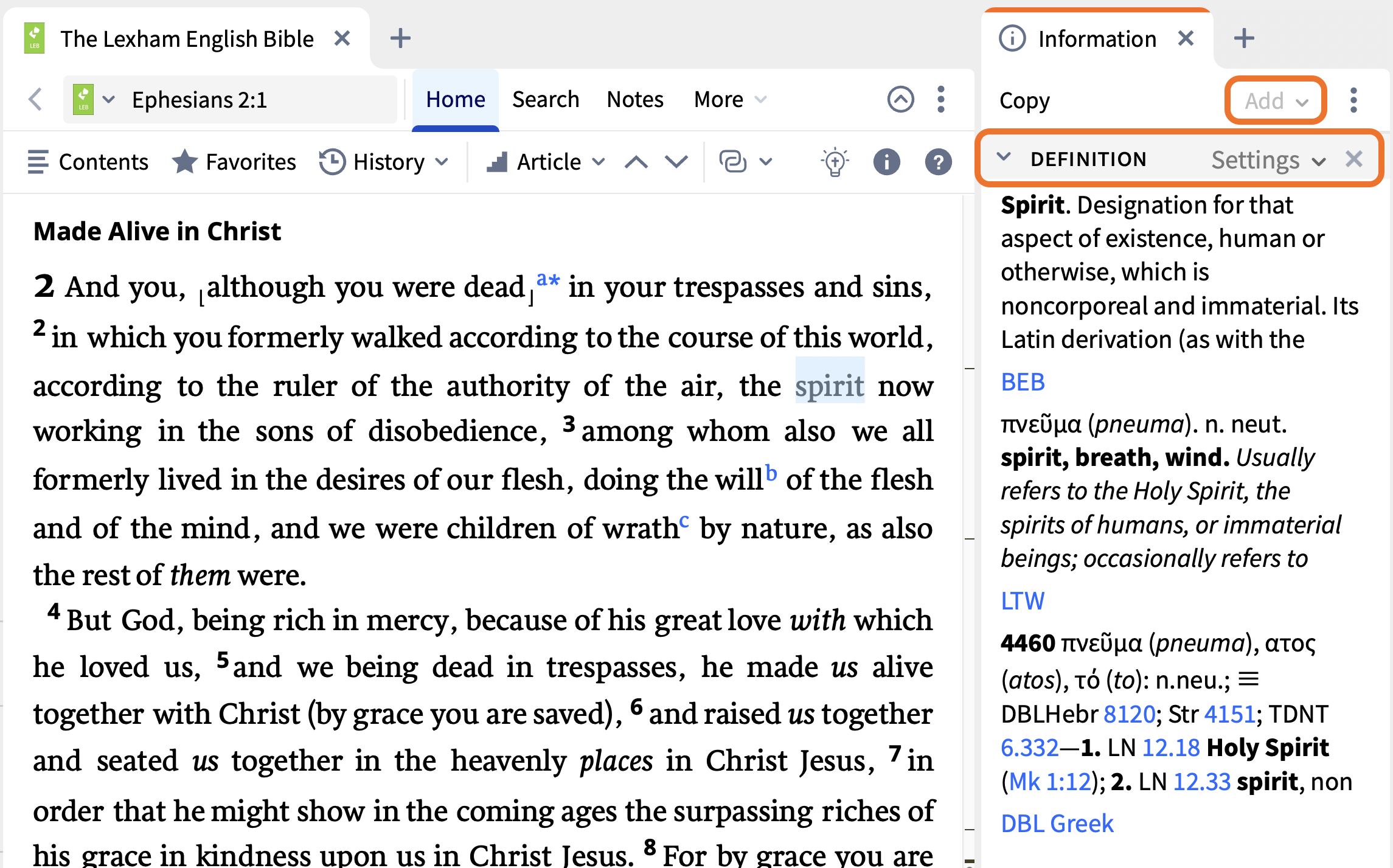
Task: Click the lightbulb visual filters icon
Action: click(x=835, y=162)
